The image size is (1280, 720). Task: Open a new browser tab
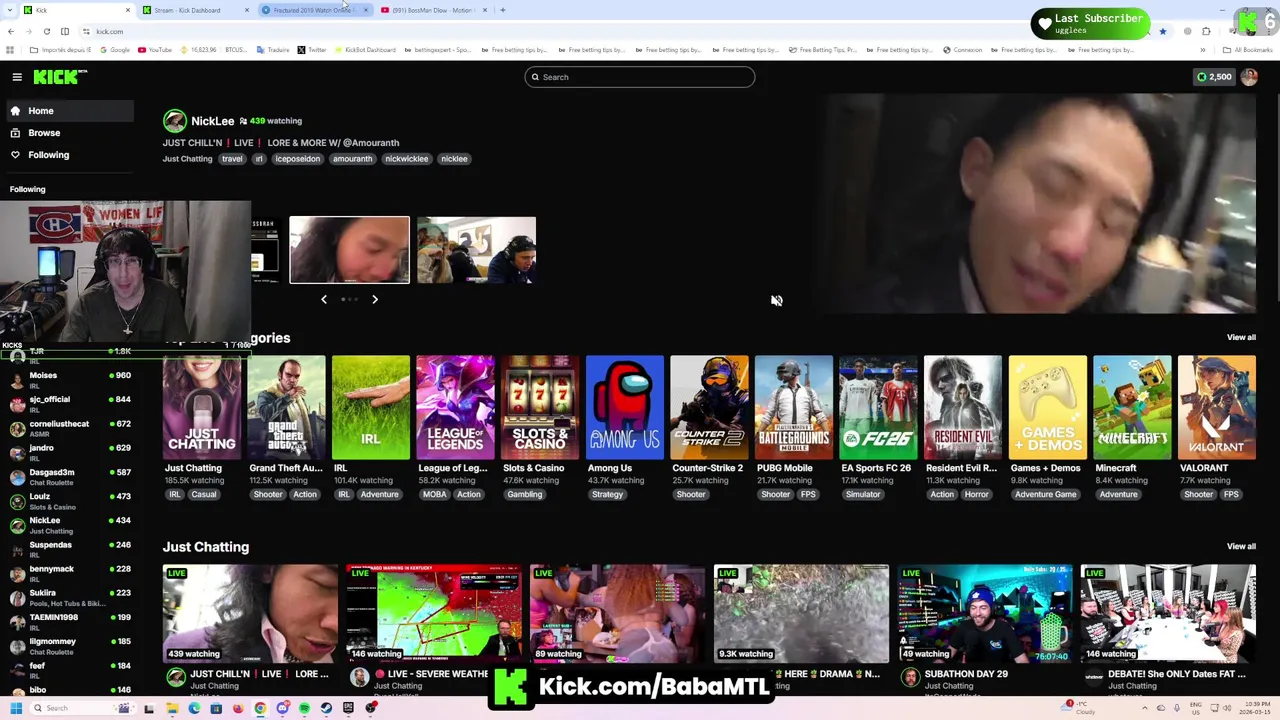[502, 10]
